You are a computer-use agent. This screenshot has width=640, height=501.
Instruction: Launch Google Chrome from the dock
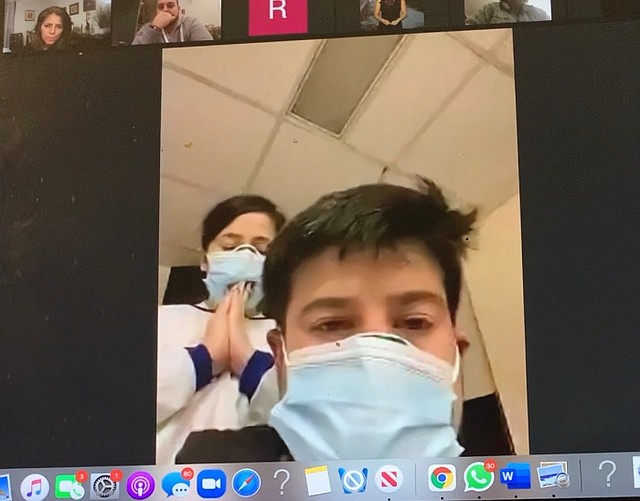pos(442,478)
